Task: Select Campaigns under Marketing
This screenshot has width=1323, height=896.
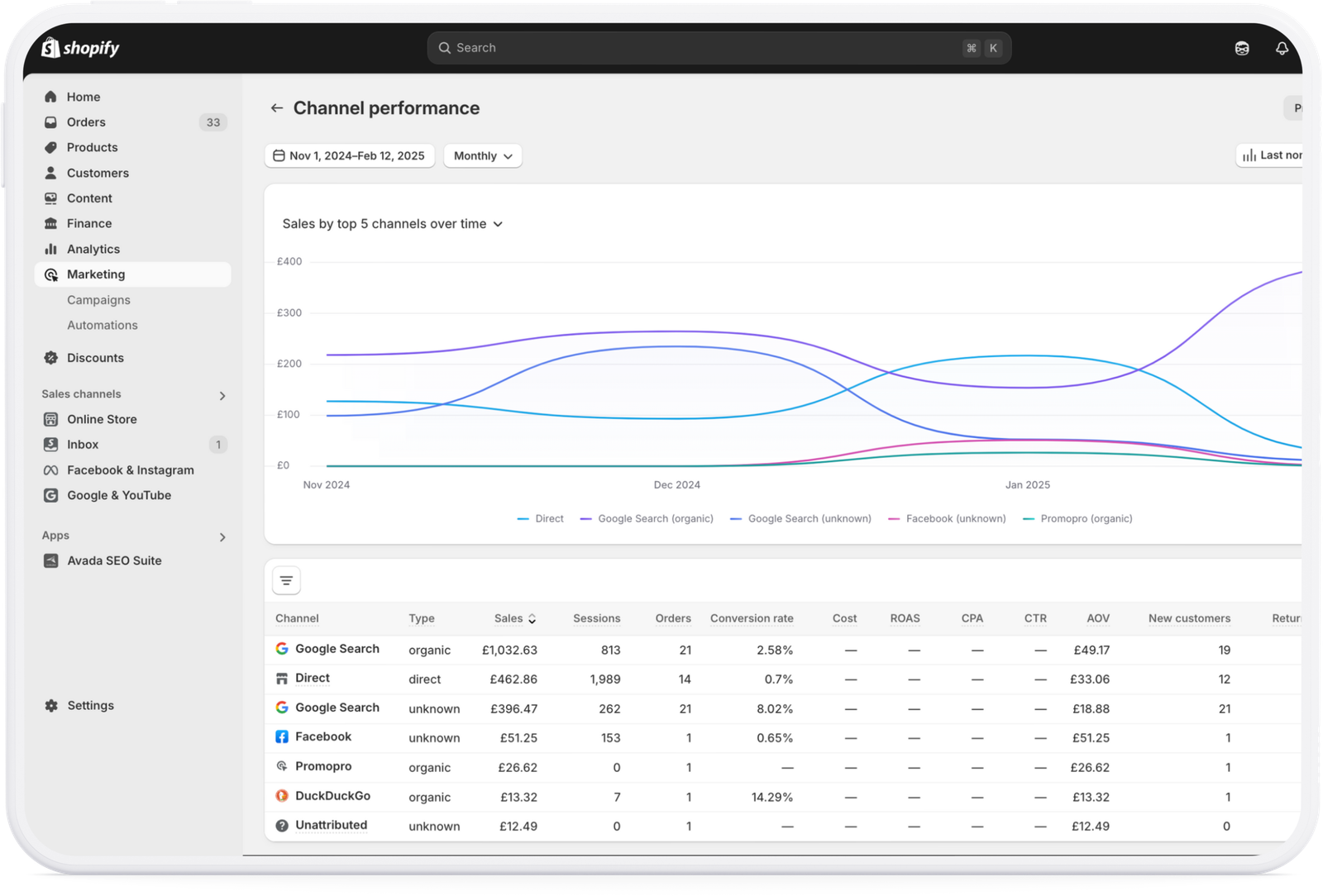Action: click(x=98, y=300)
